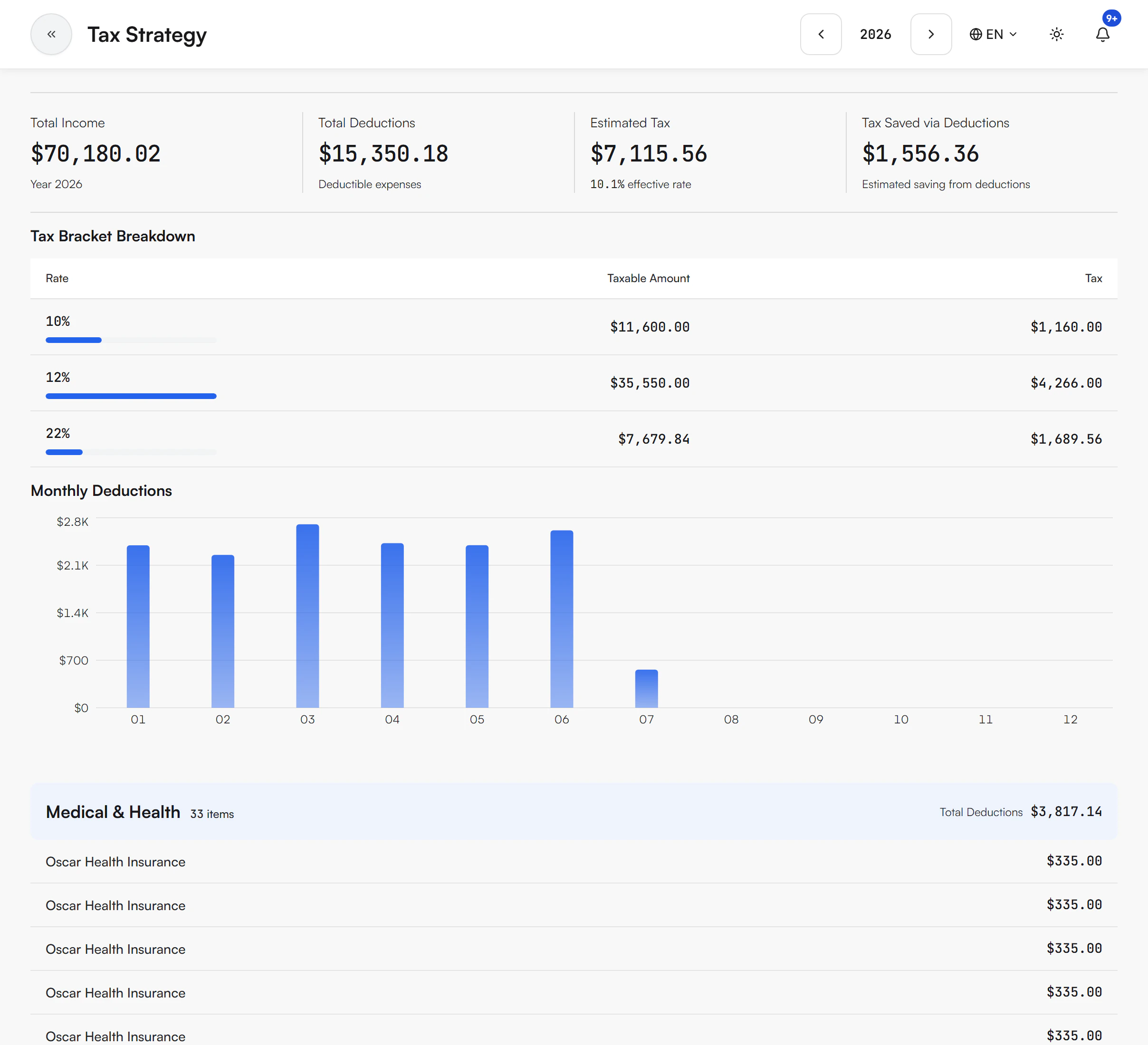
Task: Click the 33 items count label
Action: pos(212,814)
